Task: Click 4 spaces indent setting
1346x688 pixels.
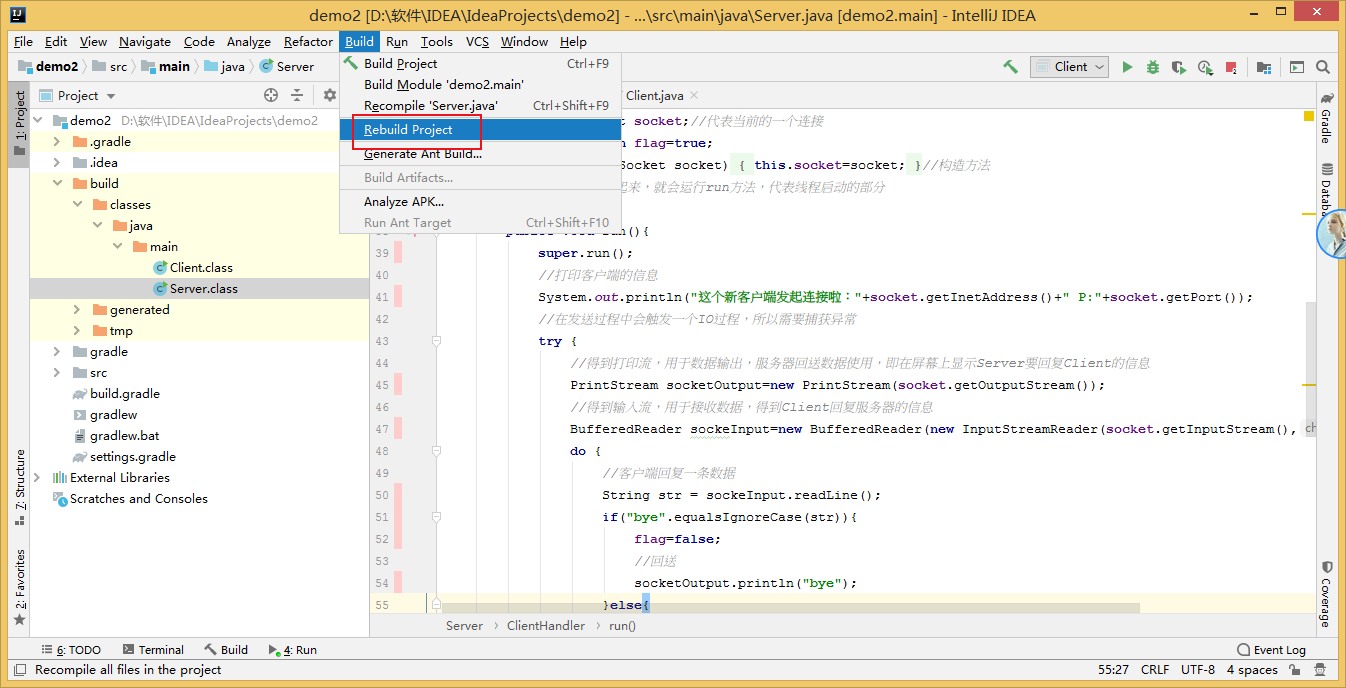Action: pos(1252,670)
